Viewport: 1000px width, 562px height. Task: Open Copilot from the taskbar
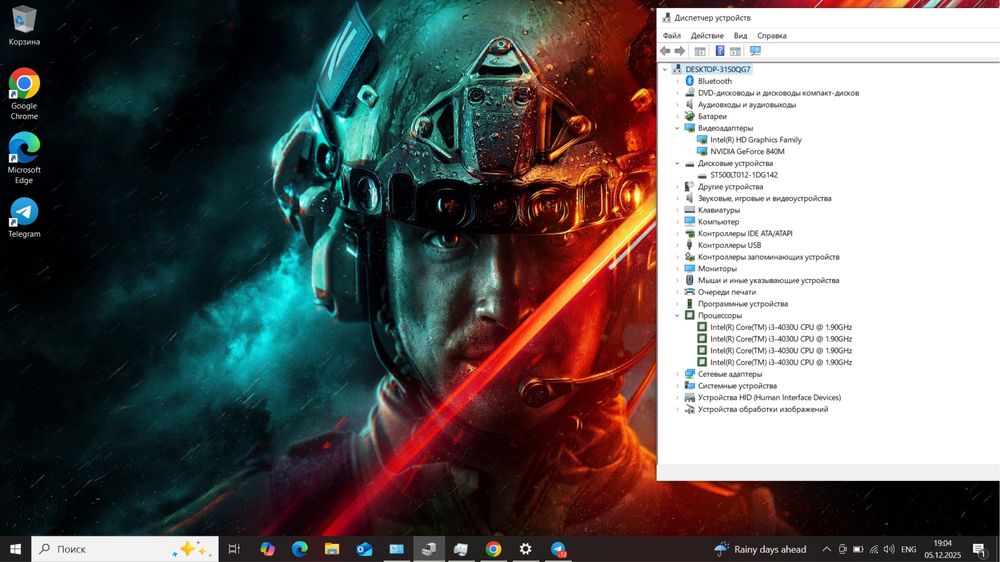[x=267, y=549]
